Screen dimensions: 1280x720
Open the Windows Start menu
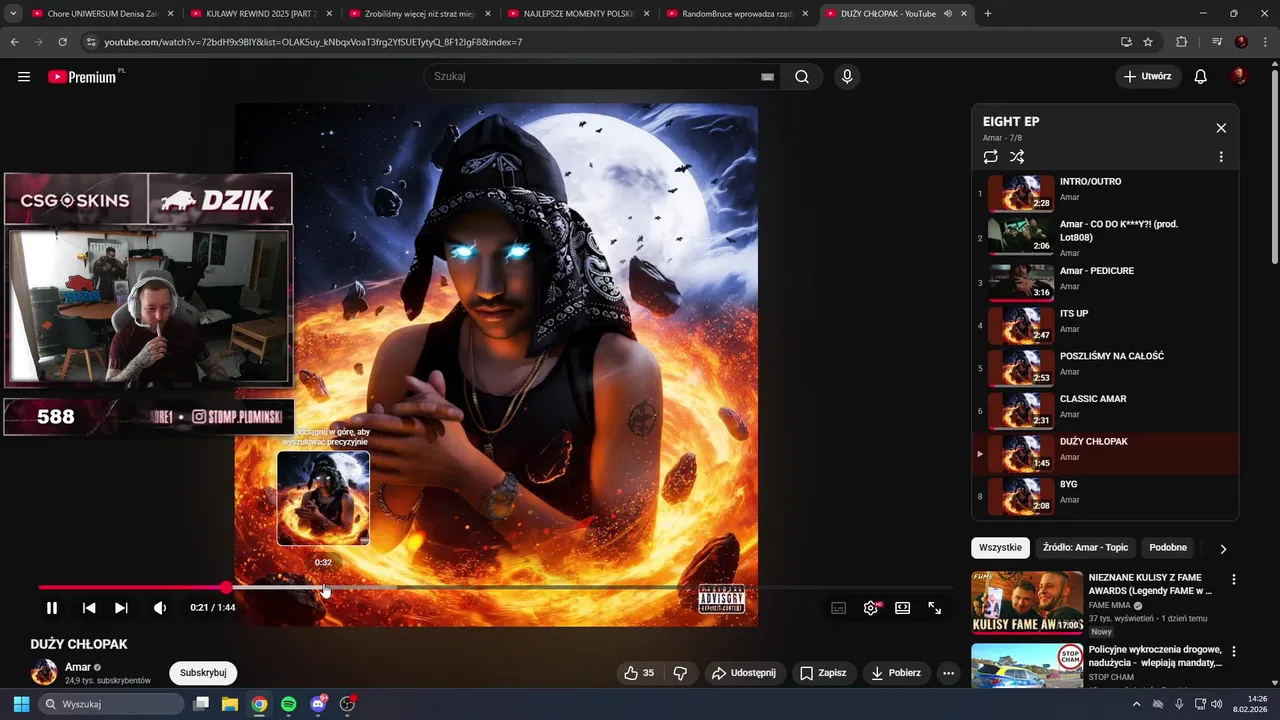(x=21, y=704)
